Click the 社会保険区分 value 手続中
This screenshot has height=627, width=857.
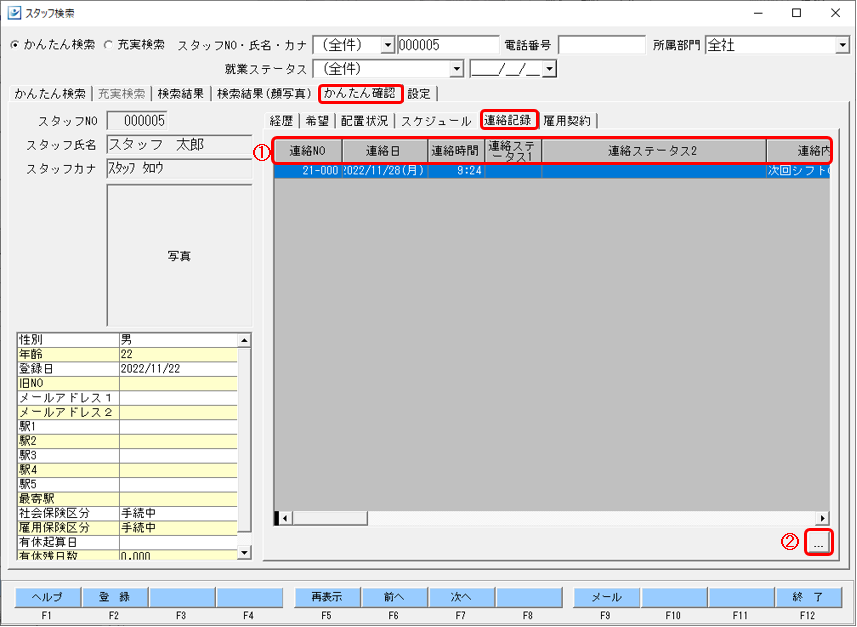point(178,513)
